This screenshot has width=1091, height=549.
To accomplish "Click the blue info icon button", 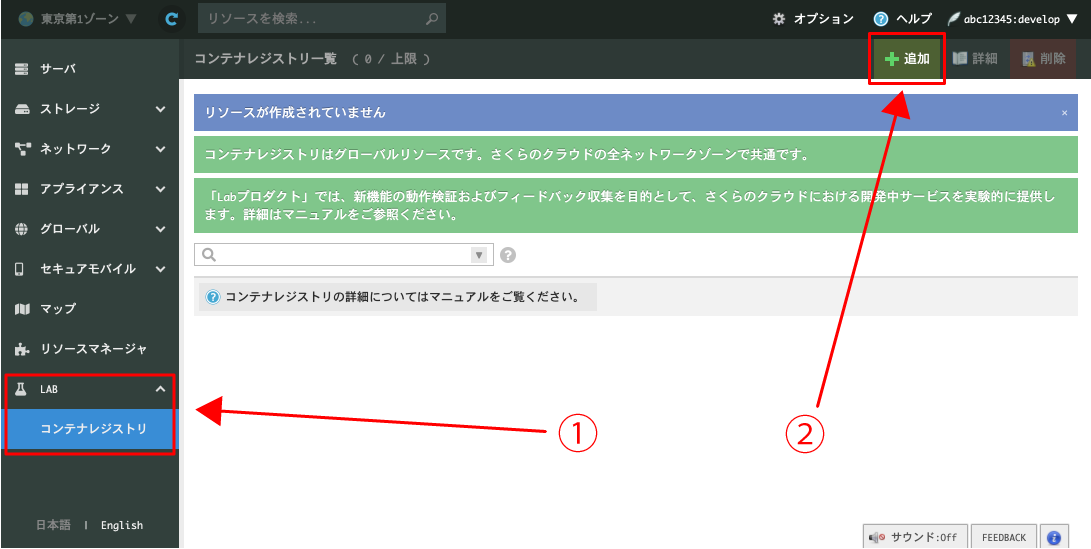I will tap(1054, 537).
